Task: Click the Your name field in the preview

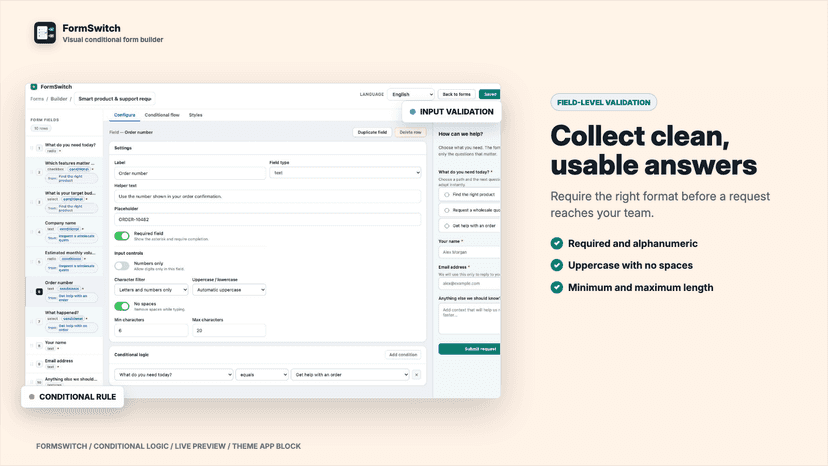Action: pyautogui.click(x=469, y=252)
